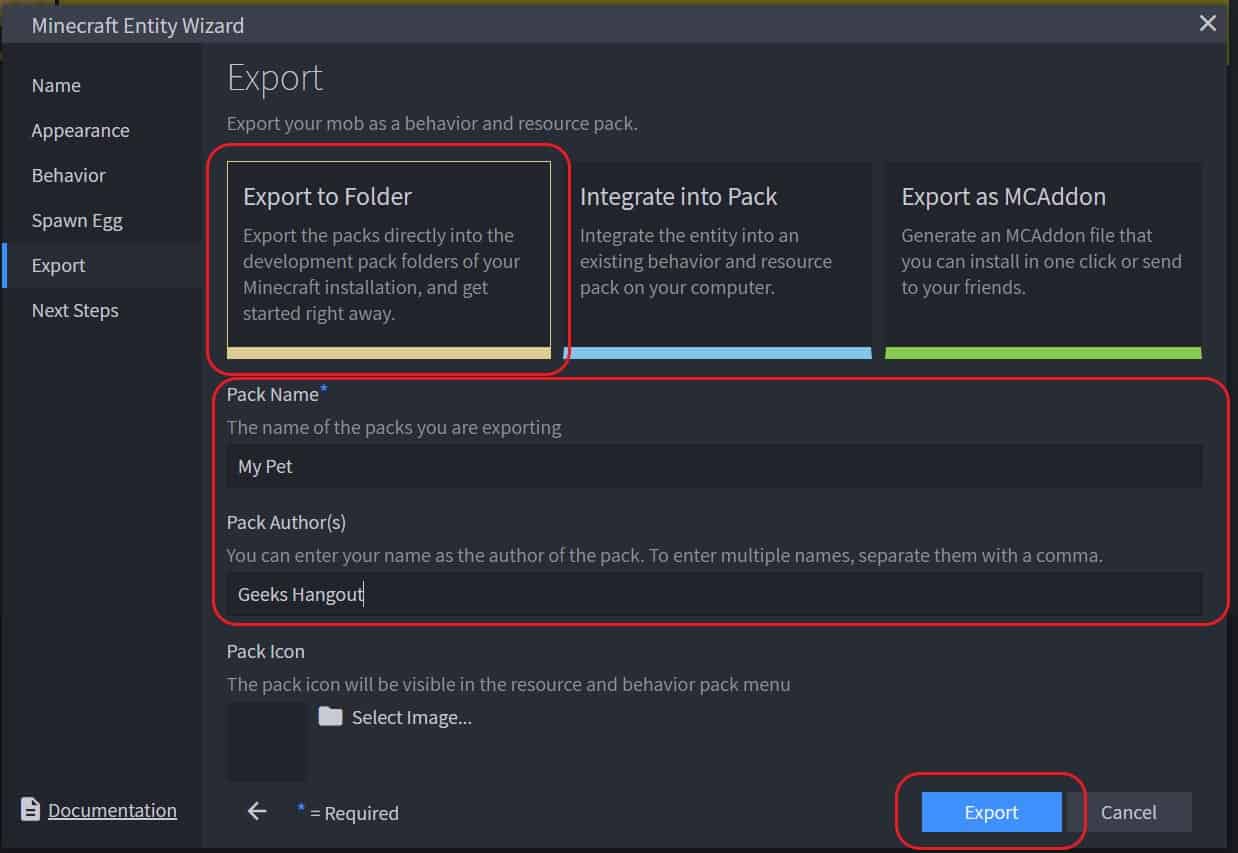Open the Spawn Egg step

[x=77, y=221]
